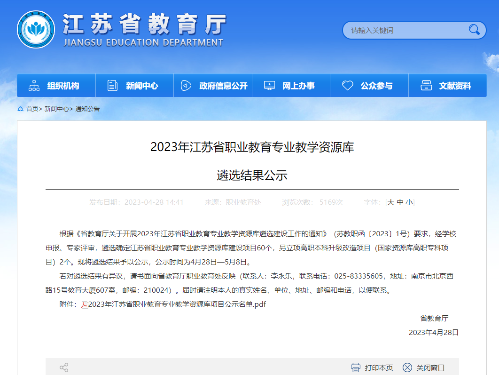This screenshot has height=375, width=500.
Task: Open the 新闻中心 menu
Action: [134, 86]
